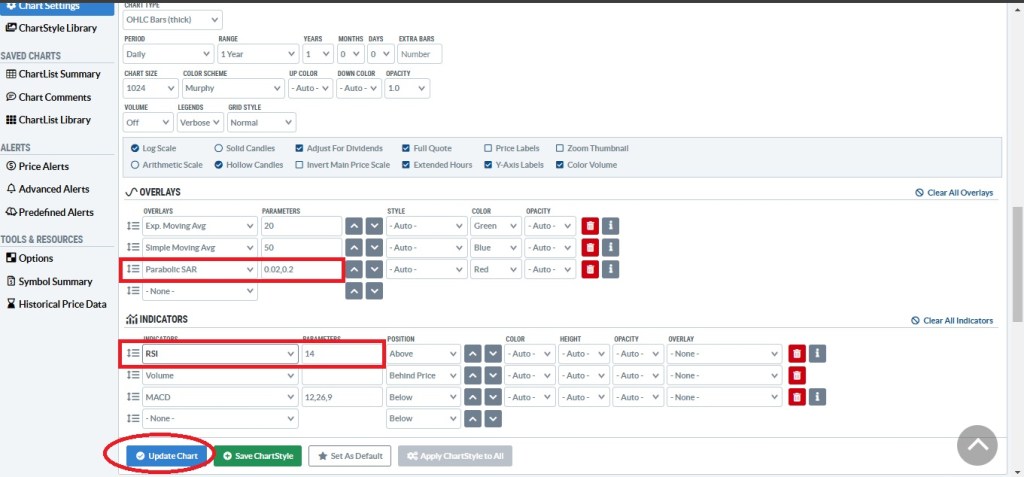Delete the MACD indicator row
This screenshot has height=477, width=1024.
(796, 397)
